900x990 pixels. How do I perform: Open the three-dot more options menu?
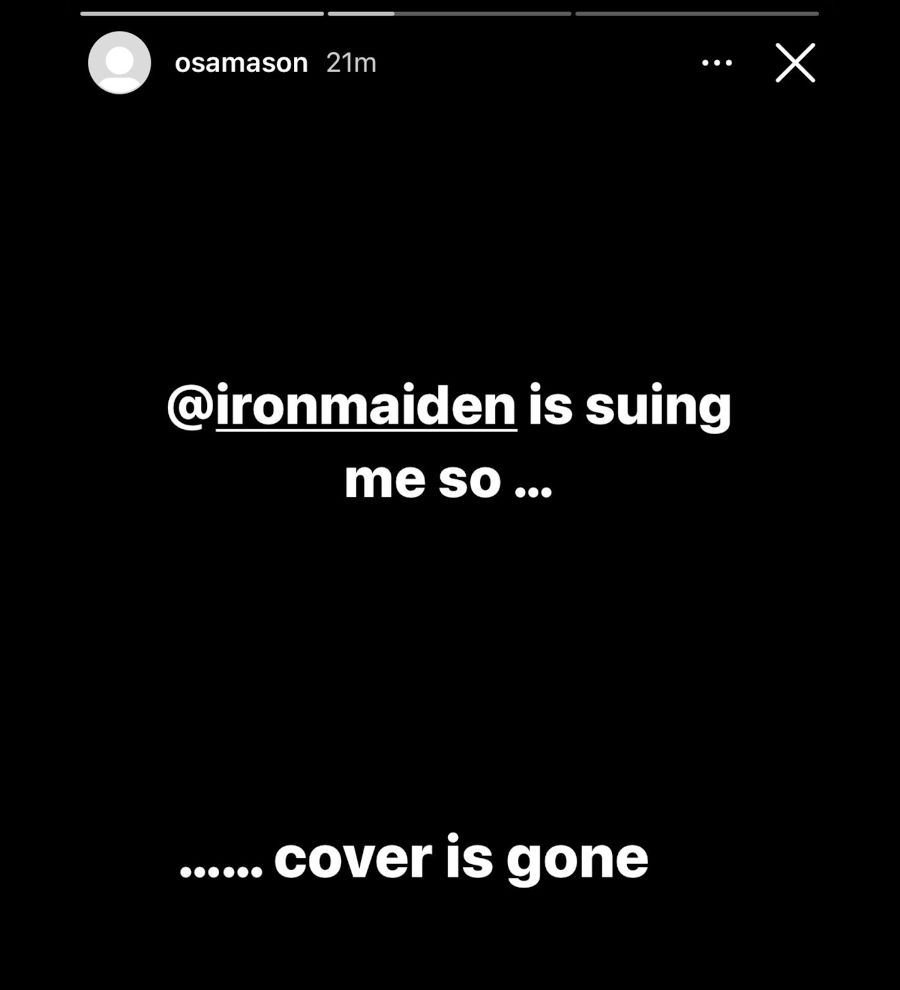pos(717,63)
